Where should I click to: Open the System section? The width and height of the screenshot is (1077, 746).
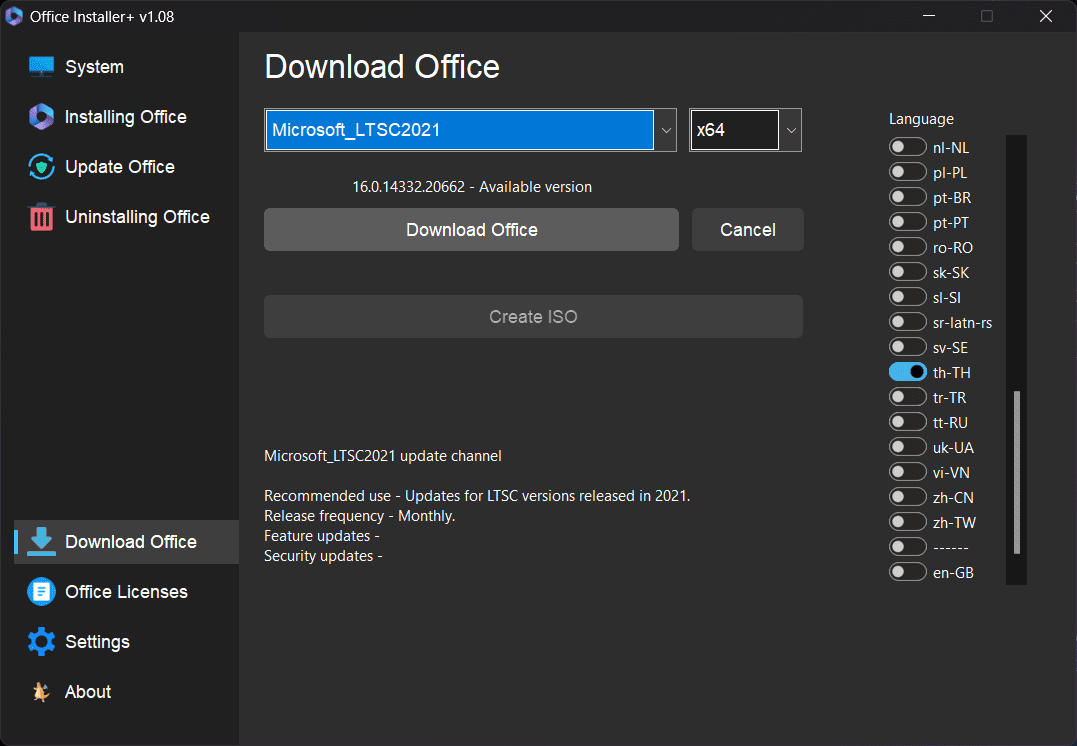click(94, 67)
